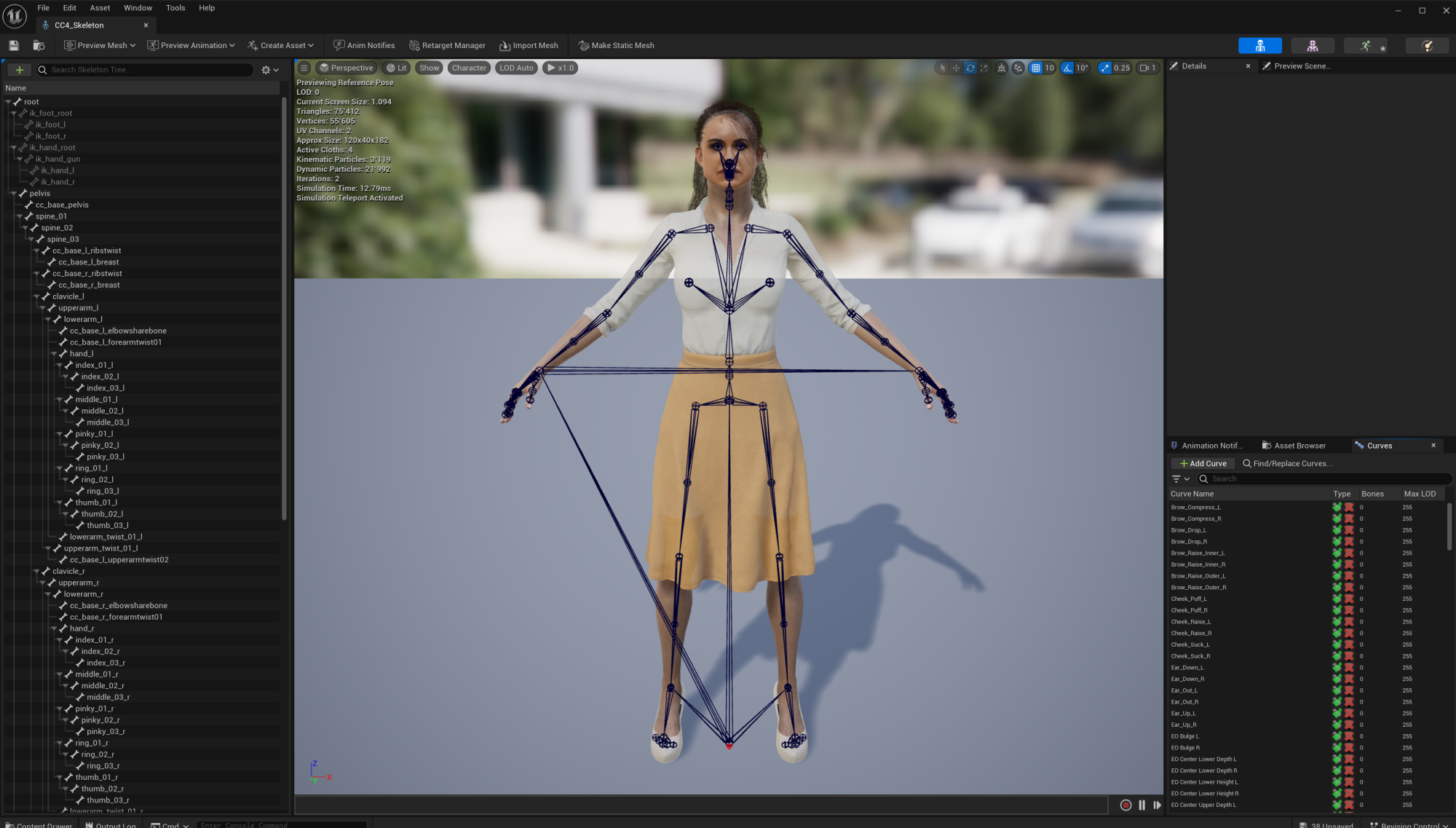Image resolution: width=1456 pixels, height=828 pixels.
Task: Click the Unreal Engine logo icon
Action: (x=15, y=15)
